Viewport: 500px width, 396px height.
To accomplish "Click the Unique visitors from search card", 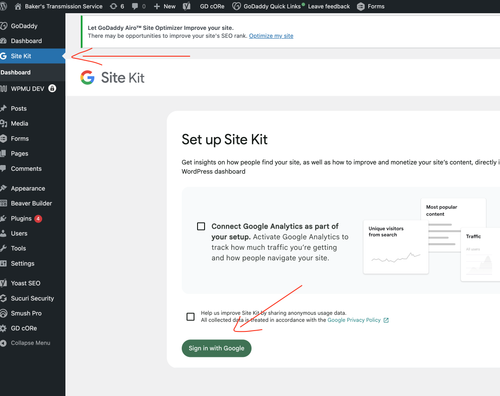I will [395, 247].
